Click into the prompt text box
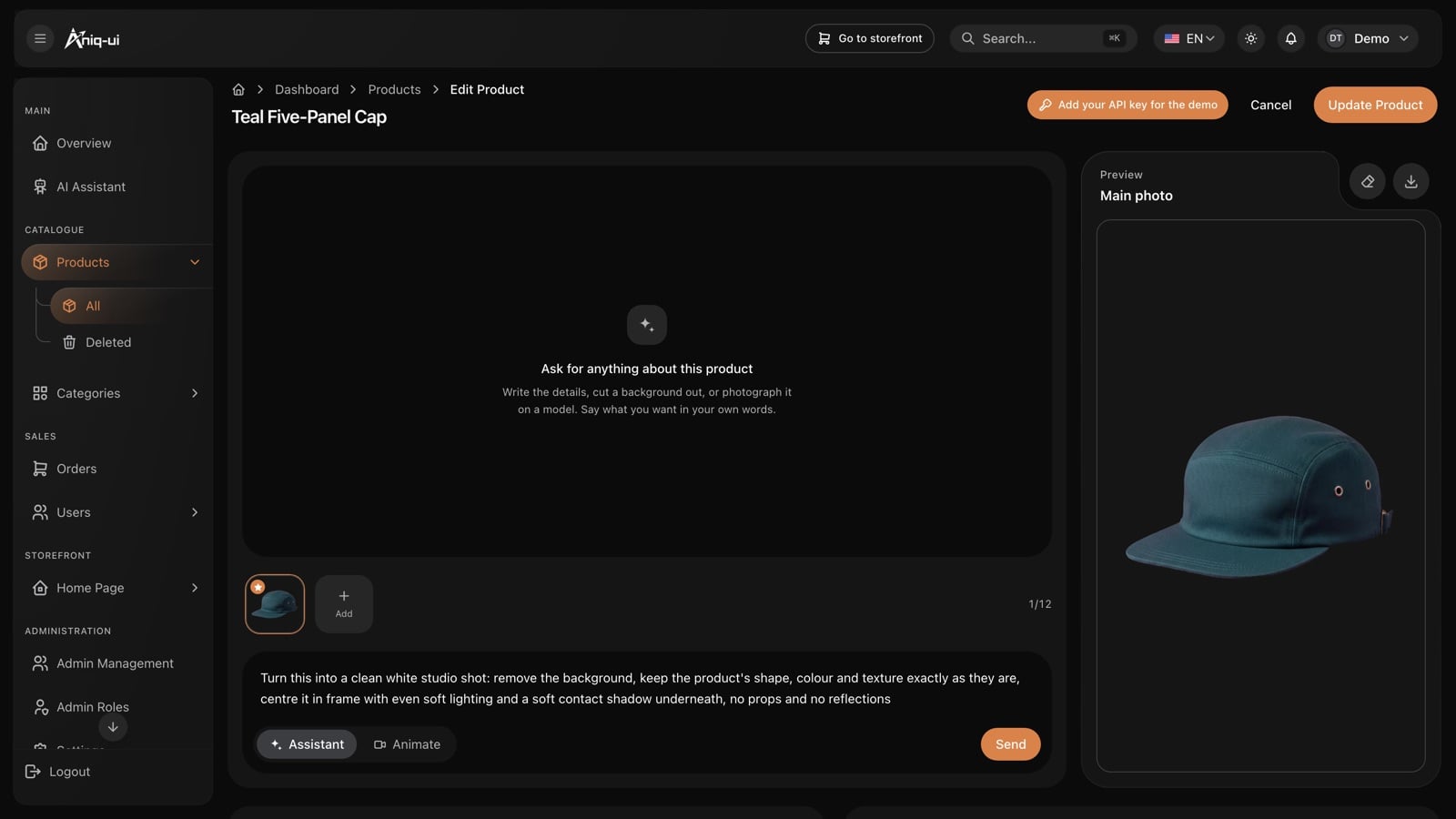 (646, 688)
